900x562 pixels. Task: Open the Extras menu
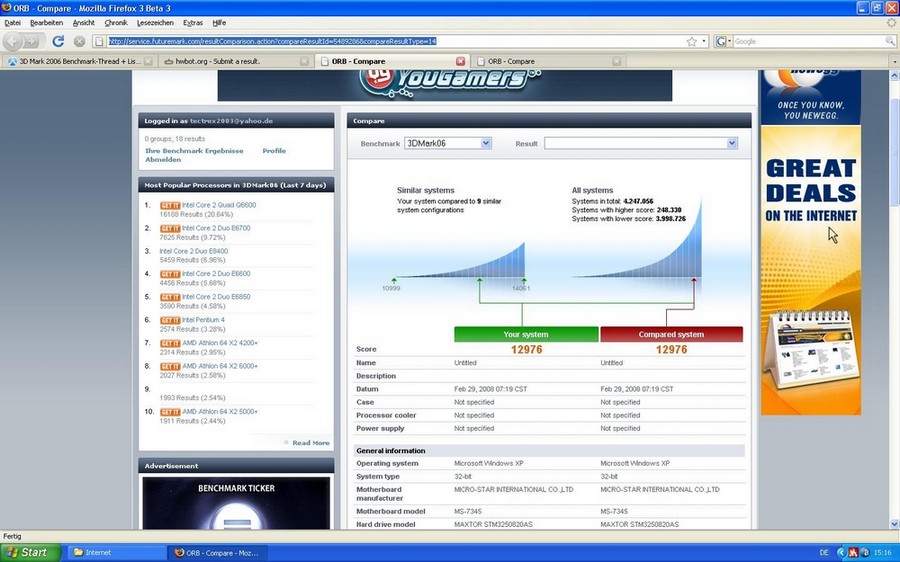pyautogui.click(x=193, y=23)
